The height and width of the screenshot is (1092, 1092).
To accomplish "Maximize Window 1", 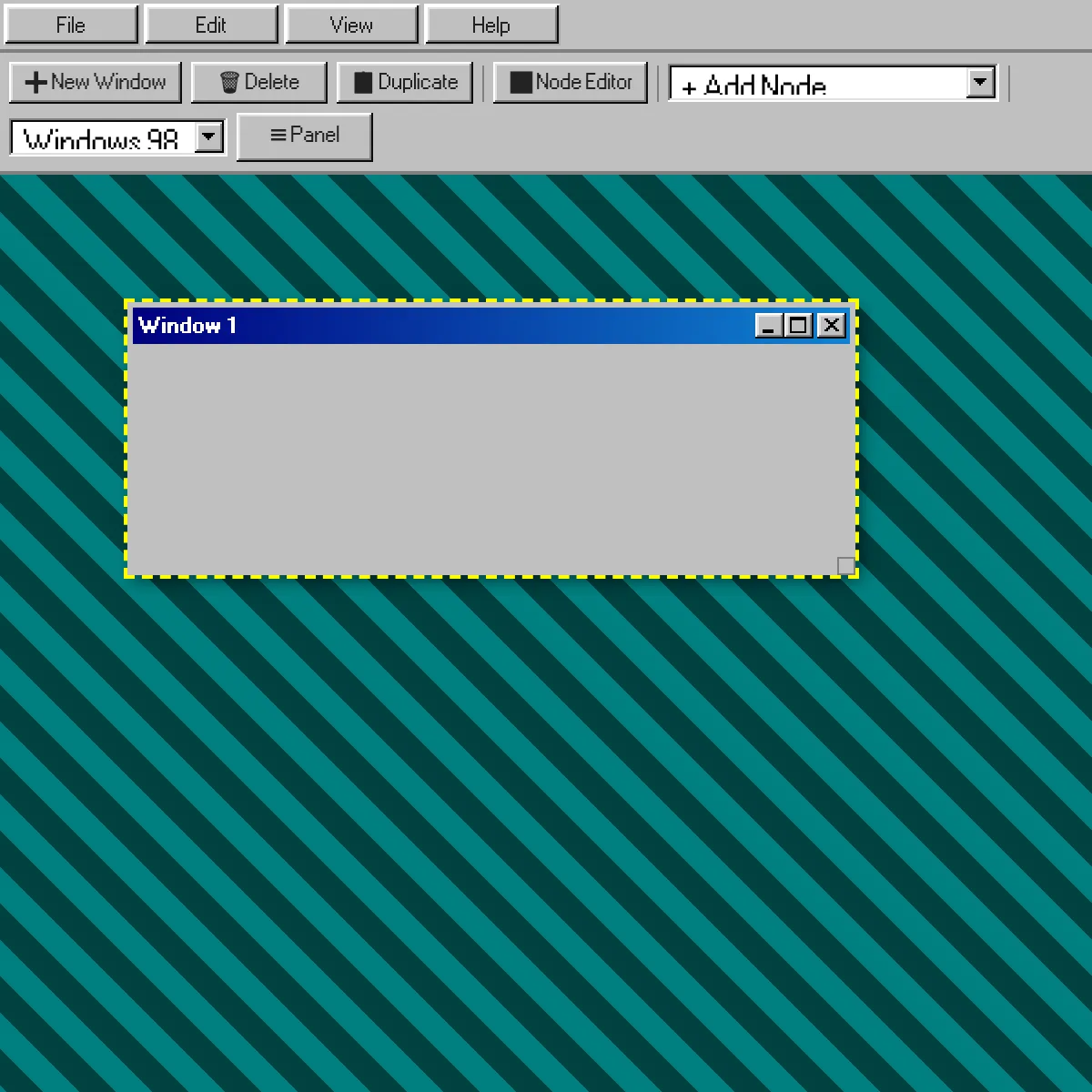I will pos(798,326).
